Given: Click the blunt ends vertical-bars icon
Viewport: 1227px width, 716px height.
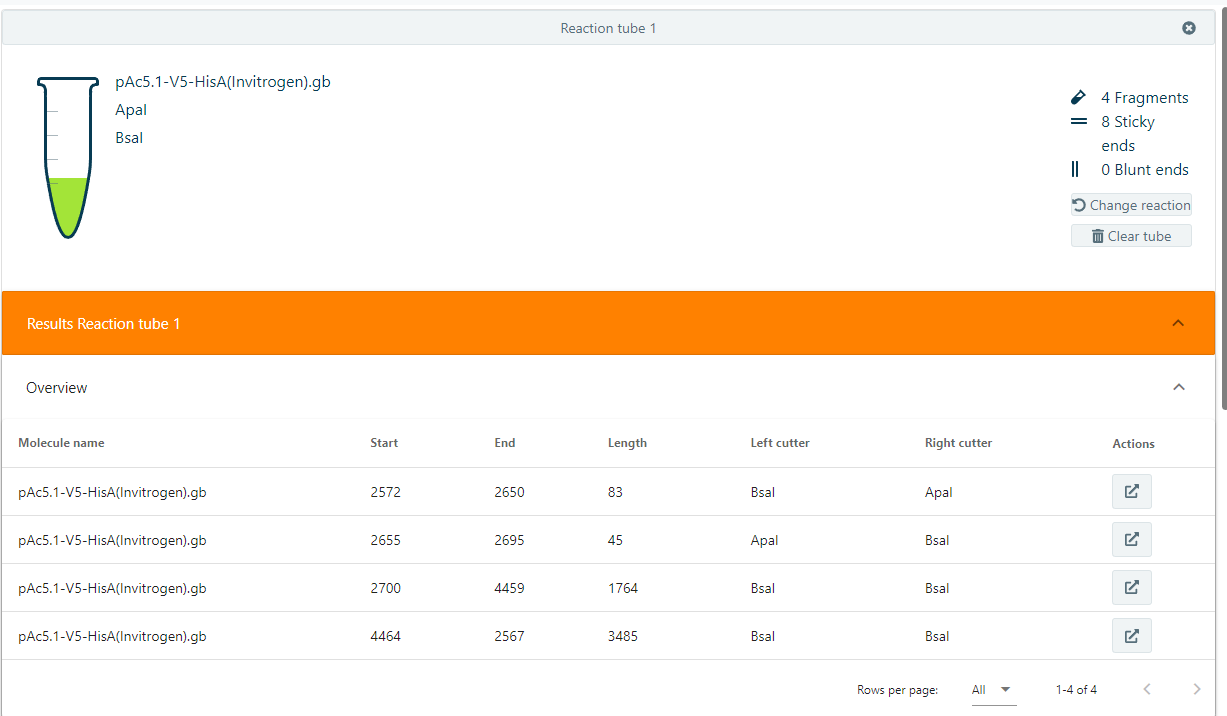Looking at the screenshot, I should 1075,169.
